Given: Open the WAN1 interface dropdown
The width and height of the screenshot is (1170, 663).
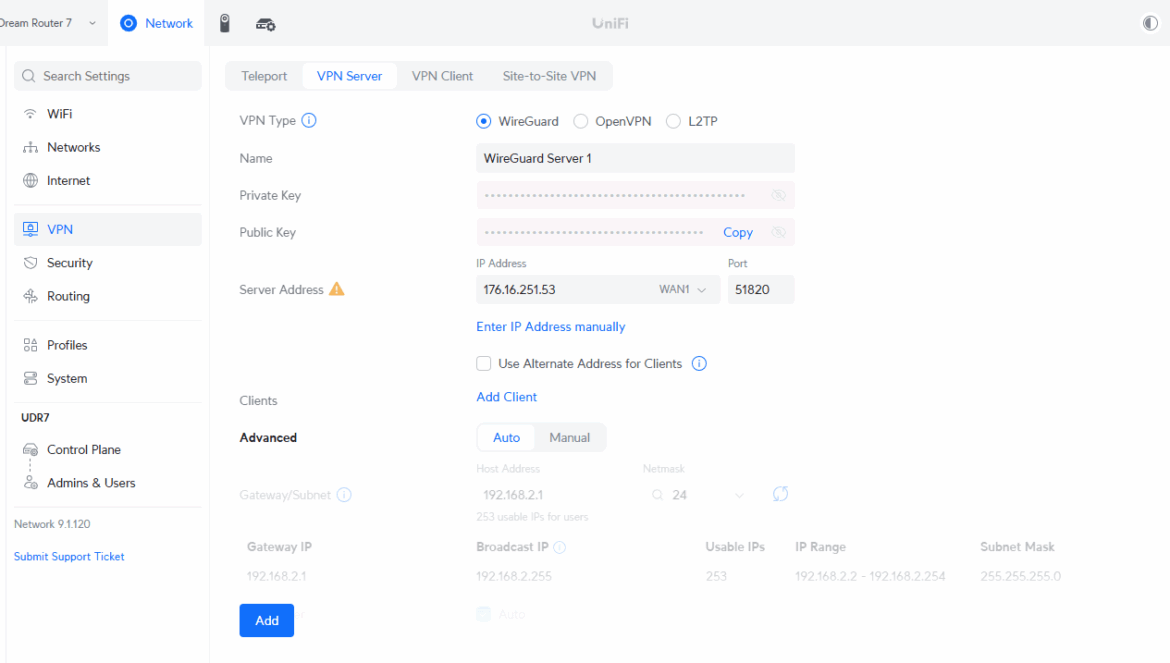Looking at the screenshot, I should 683,289.
